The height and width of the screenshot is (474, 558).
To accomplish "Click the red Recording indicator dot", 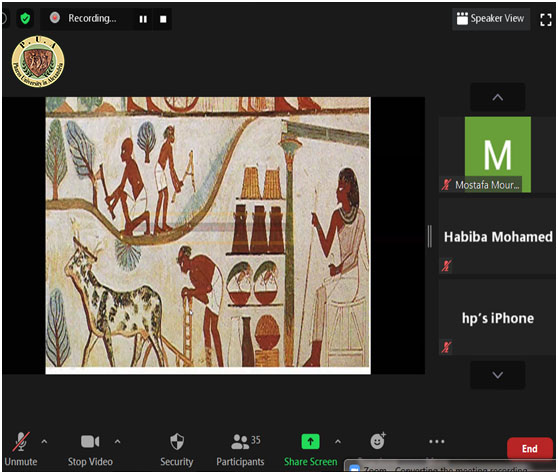I will click(55, 17).
